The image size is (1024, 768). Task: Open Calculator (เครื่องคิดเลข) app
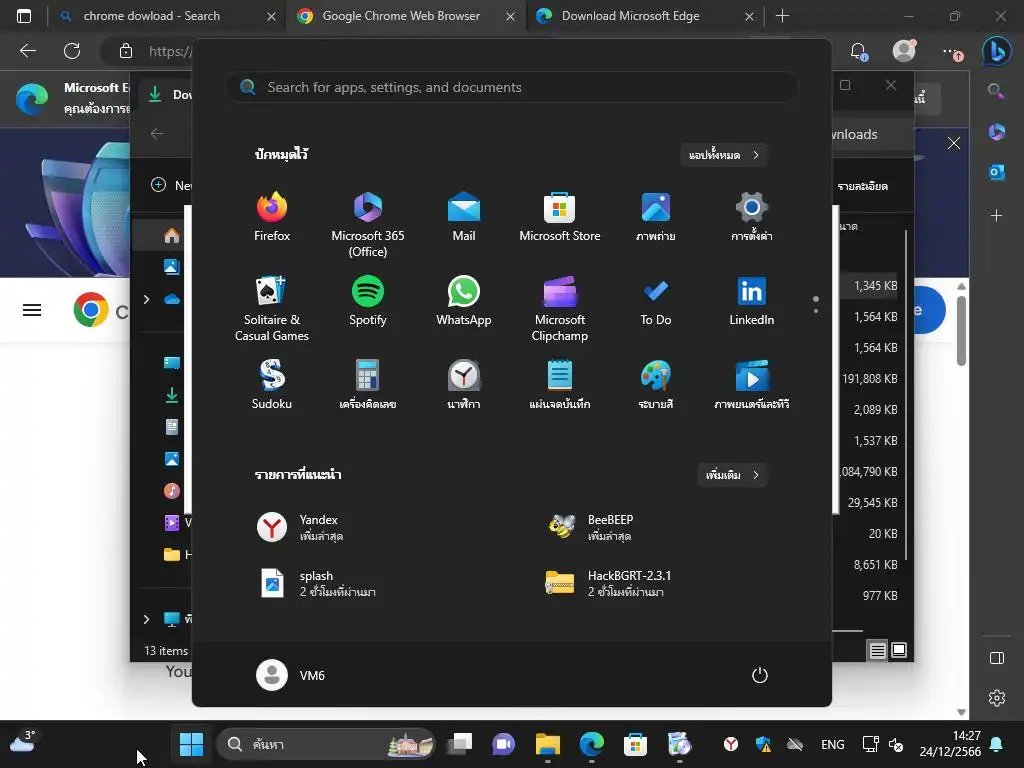click(368, 385)
